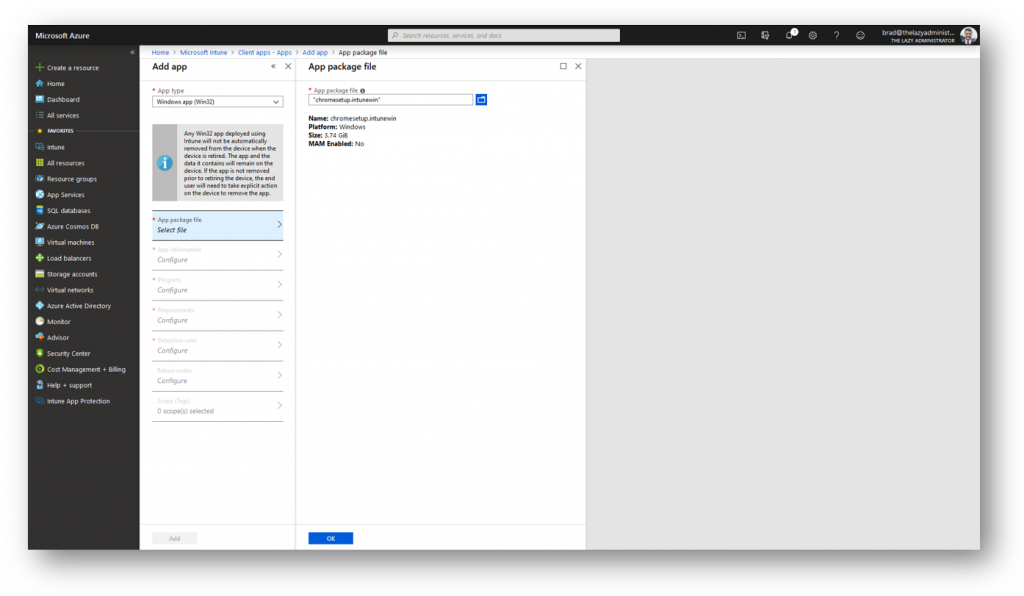1024x596 pixels.
Task: Click Create a resource
Action: [x=67, y=67]
